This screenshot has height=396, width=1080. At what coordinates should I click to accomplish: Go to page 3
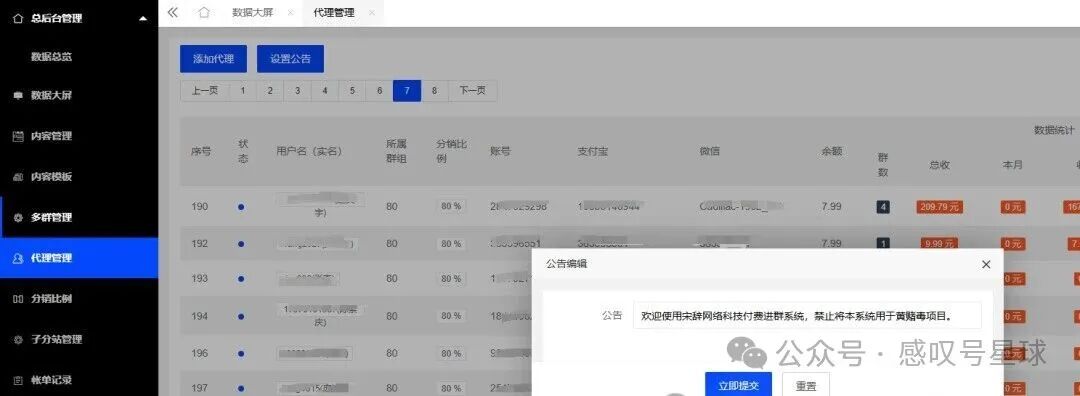point(297,91)
